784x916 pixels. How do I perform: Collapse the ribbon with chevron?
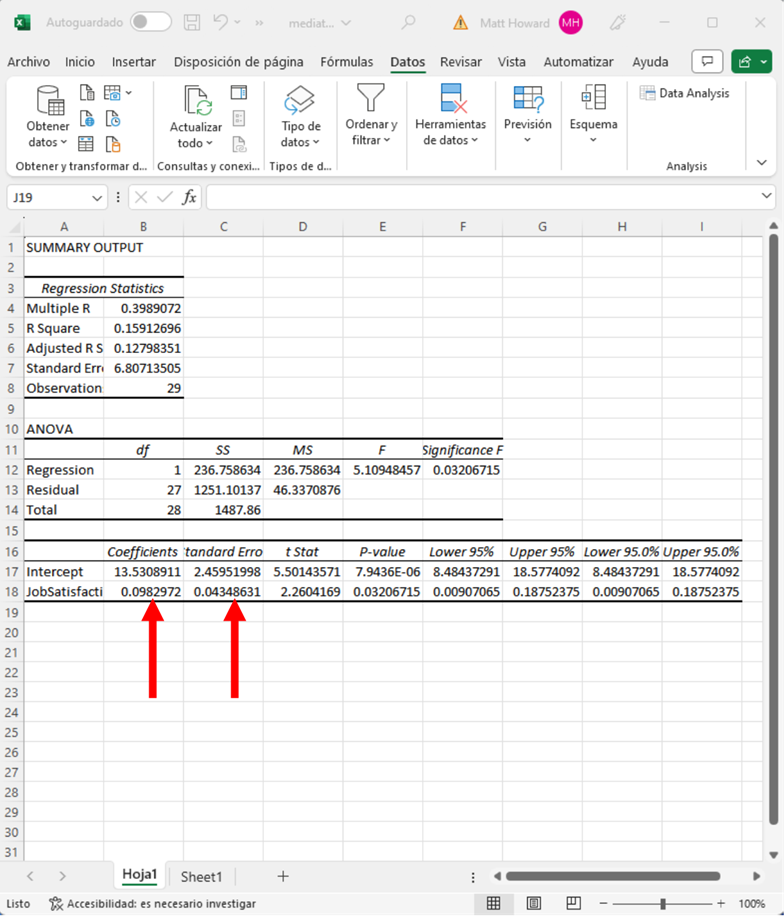[762, 162]
